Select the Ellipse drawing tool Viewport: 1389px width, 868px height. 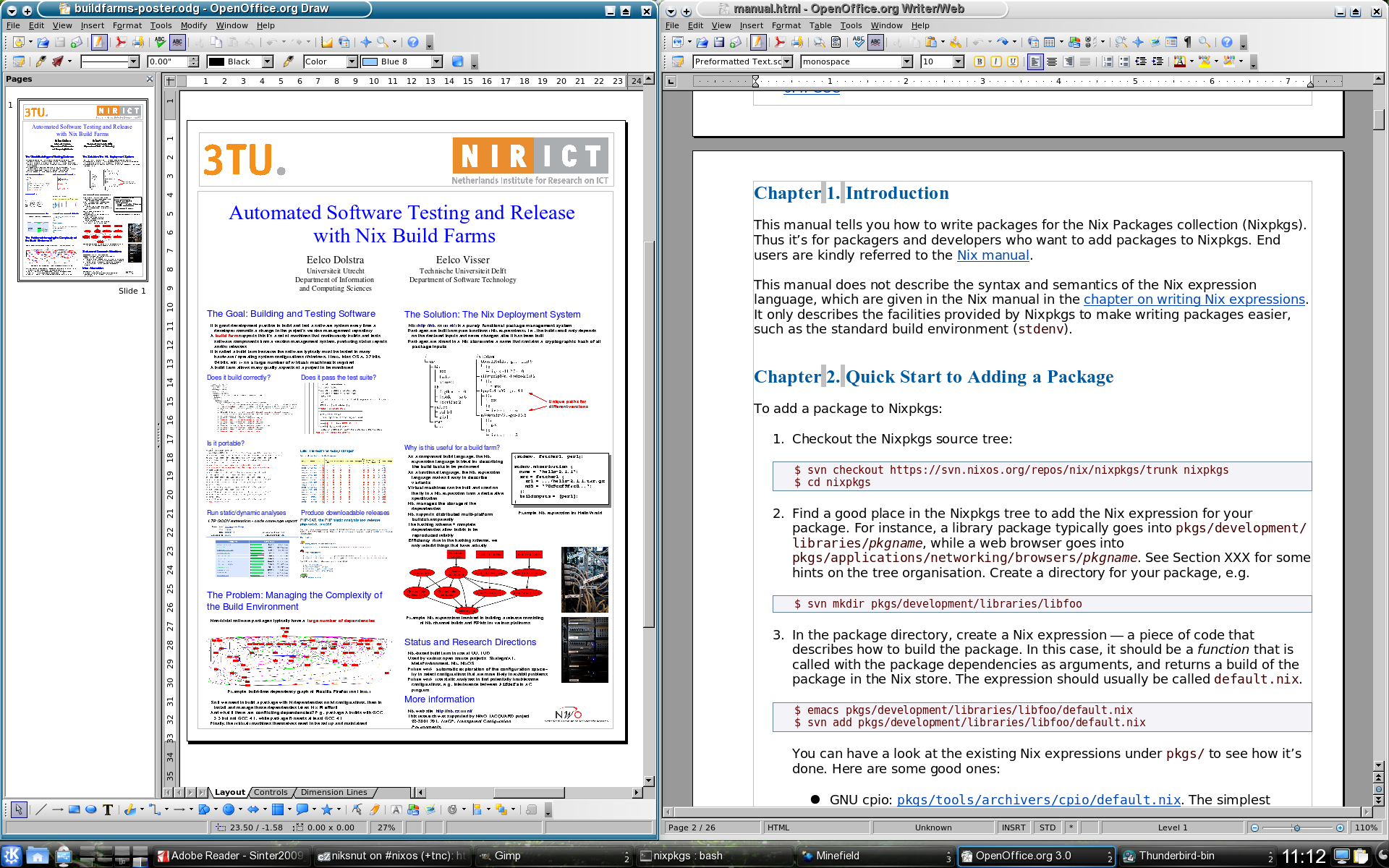click(90, 809)
